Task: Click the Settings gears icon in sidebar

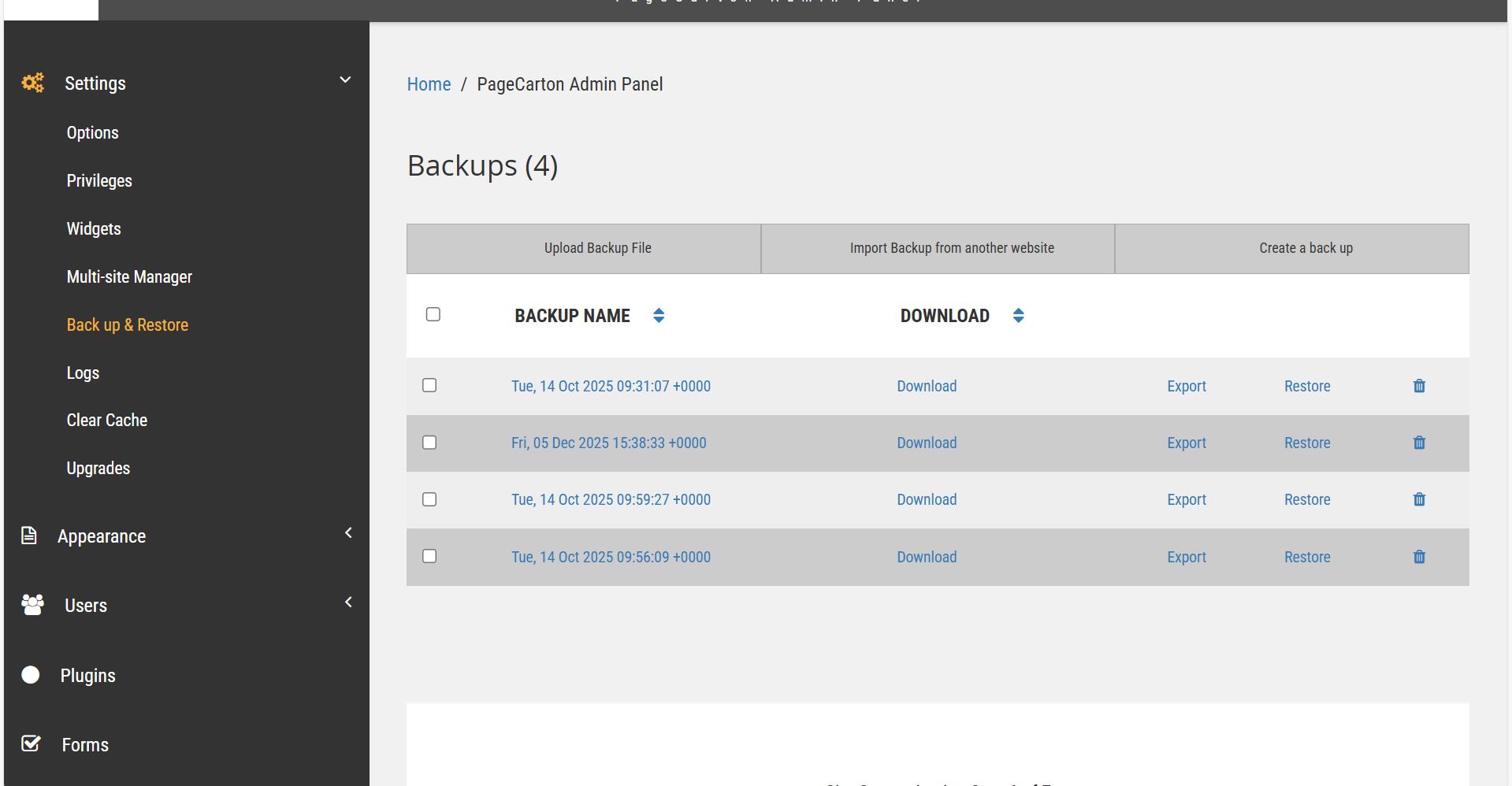Action: (x=32, y=83)
